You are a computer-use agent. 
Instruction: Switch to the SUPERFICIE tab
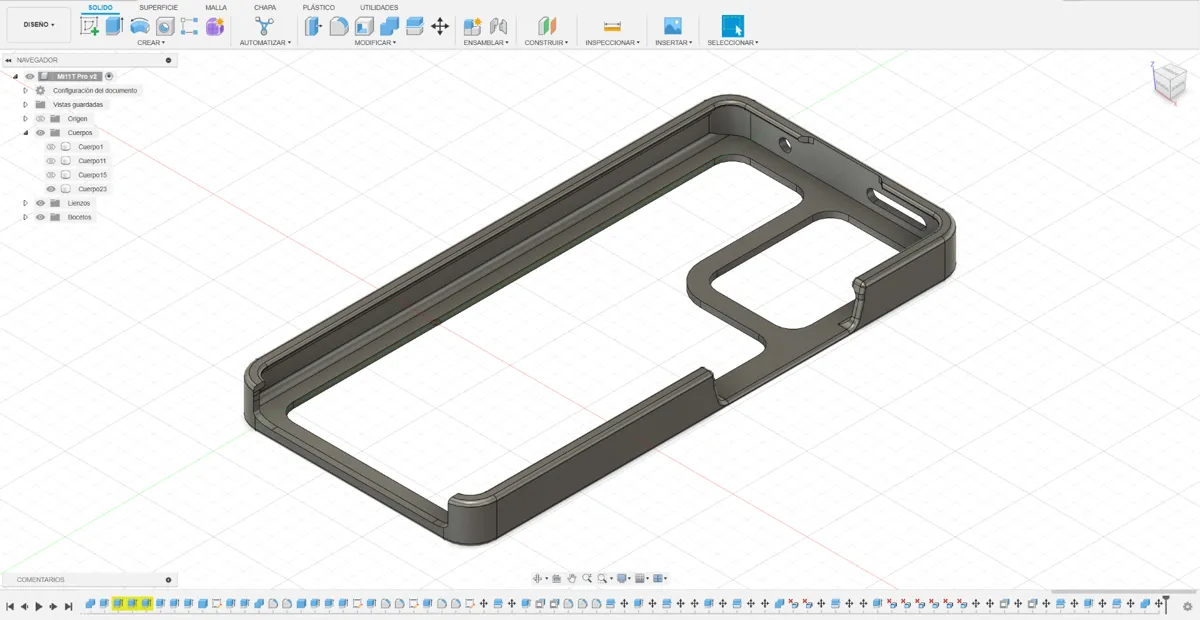159,7
